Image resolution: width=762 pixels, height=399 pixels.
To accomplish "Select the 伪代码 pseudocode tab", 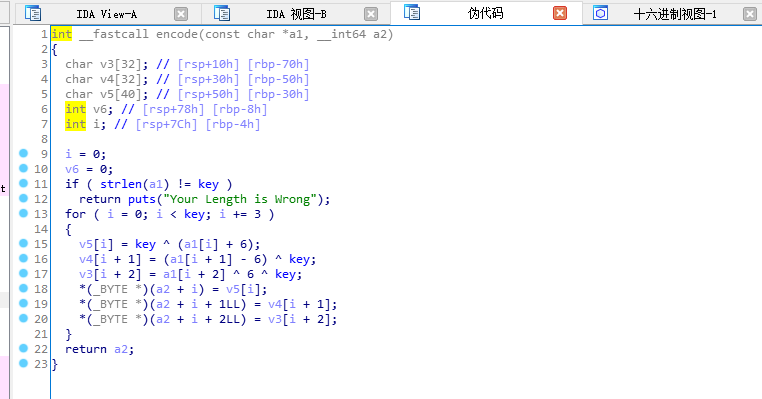I will click(485, 13).
